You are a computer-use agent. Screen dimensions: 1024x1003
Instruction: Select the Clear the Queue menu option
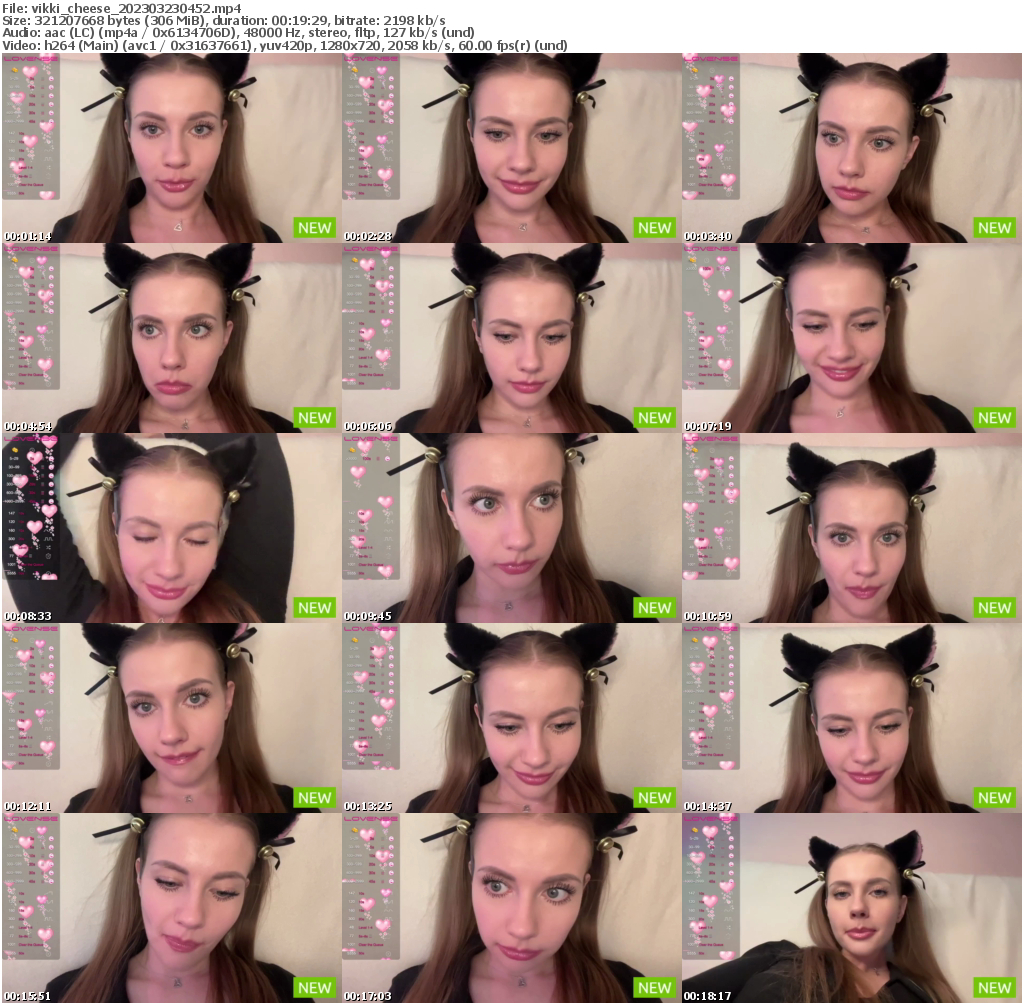(31, 184)
